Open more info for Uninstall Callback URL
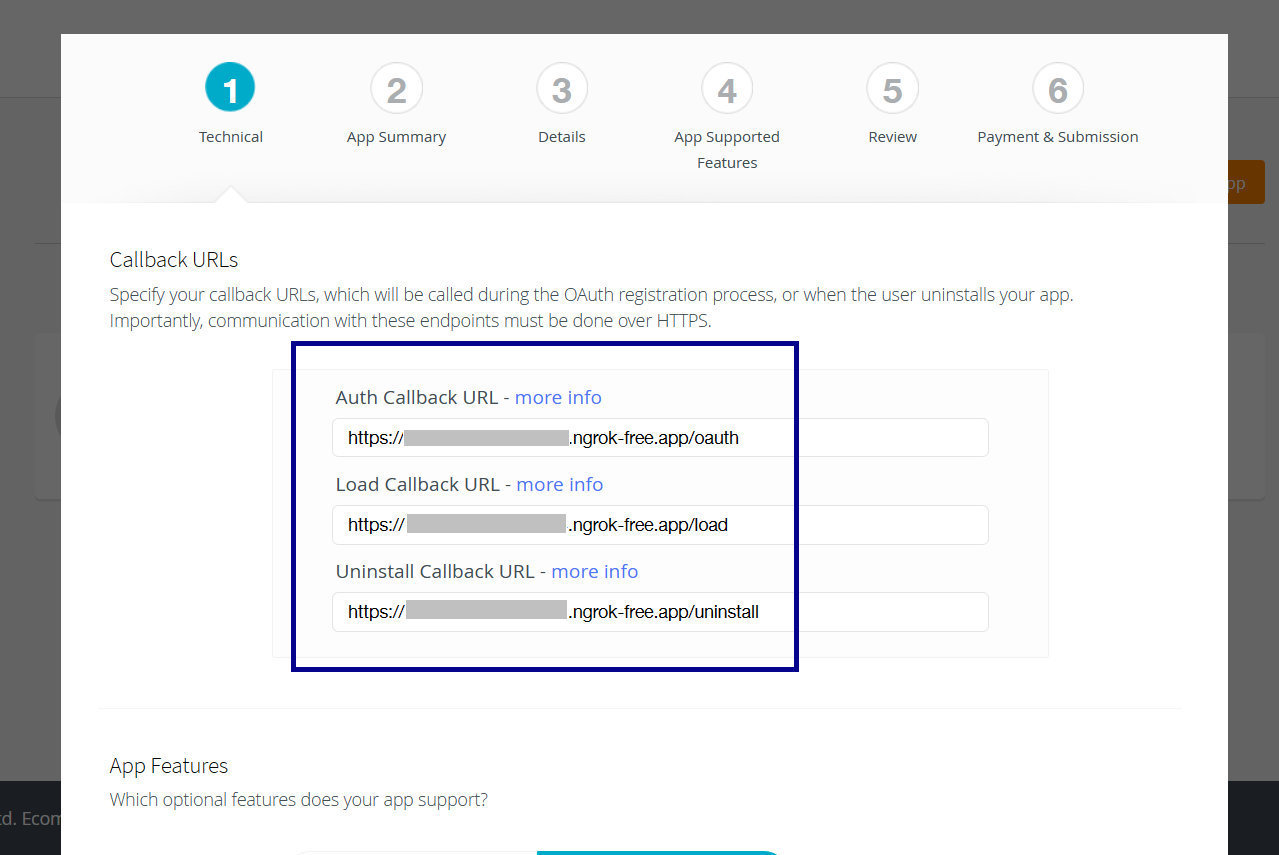This screenshot has width=1279, height=855. coord(595,571)
